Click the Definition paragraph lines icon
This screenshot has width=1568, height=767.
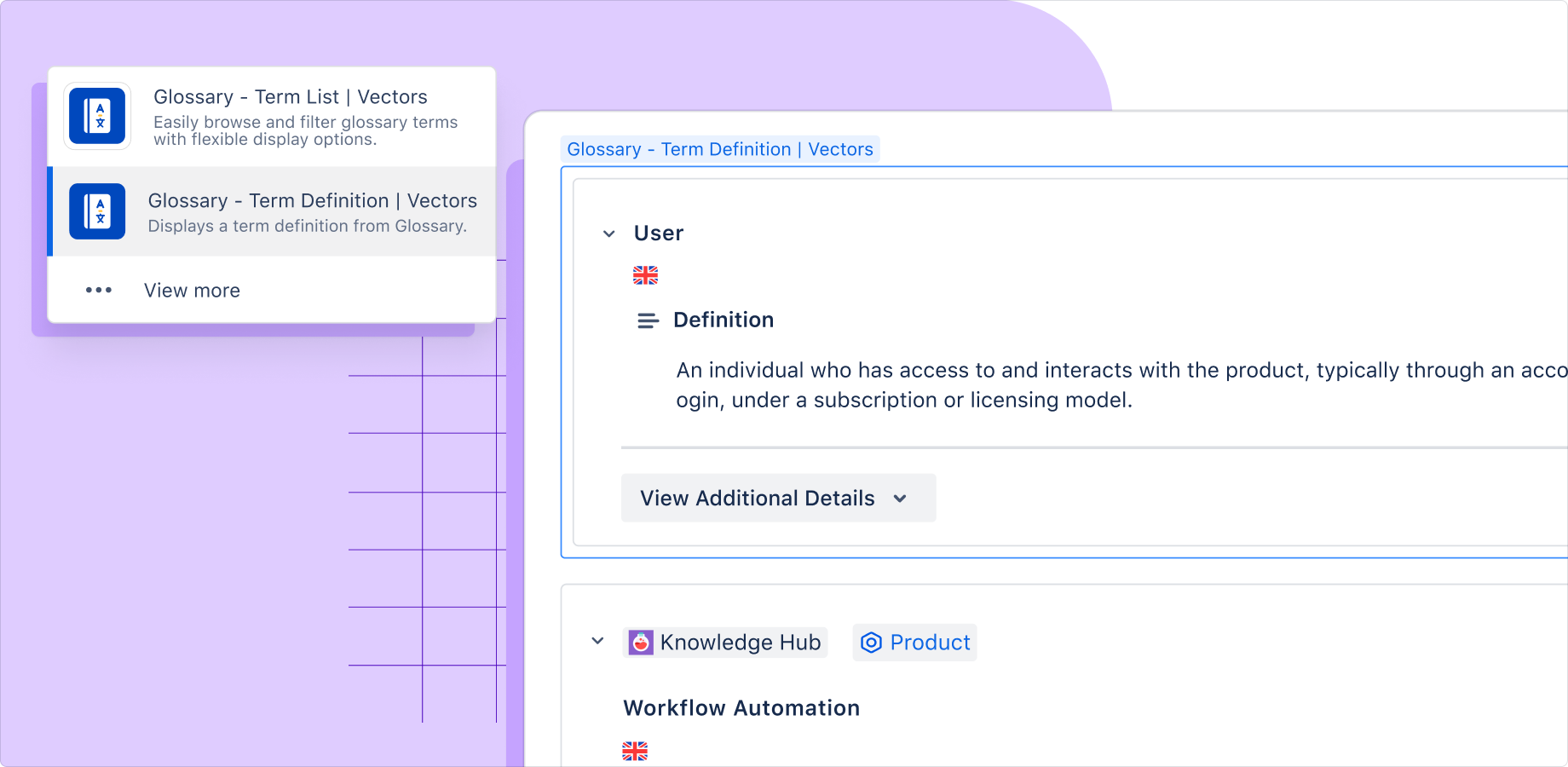pyautogui.click(x=648, y=320)
